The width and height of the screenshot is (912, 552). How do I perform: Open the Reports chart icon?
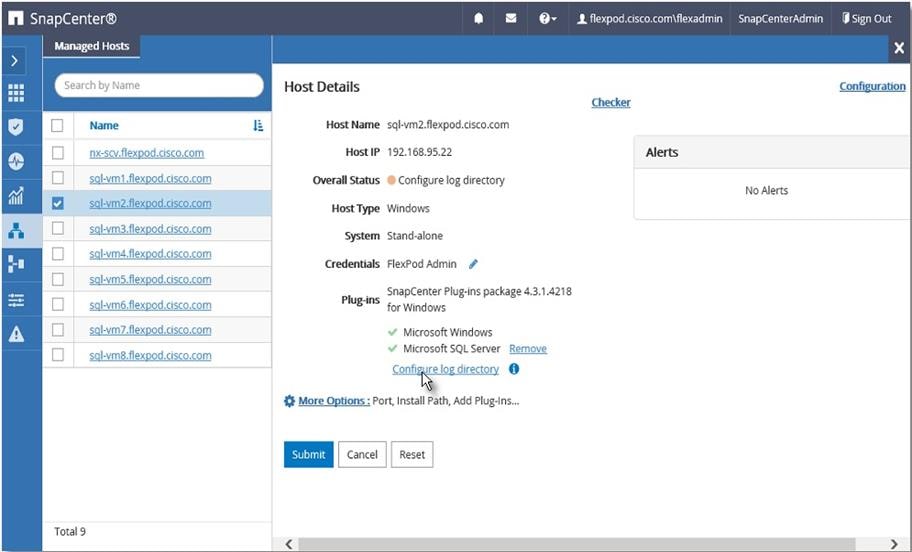coord(16,196)
